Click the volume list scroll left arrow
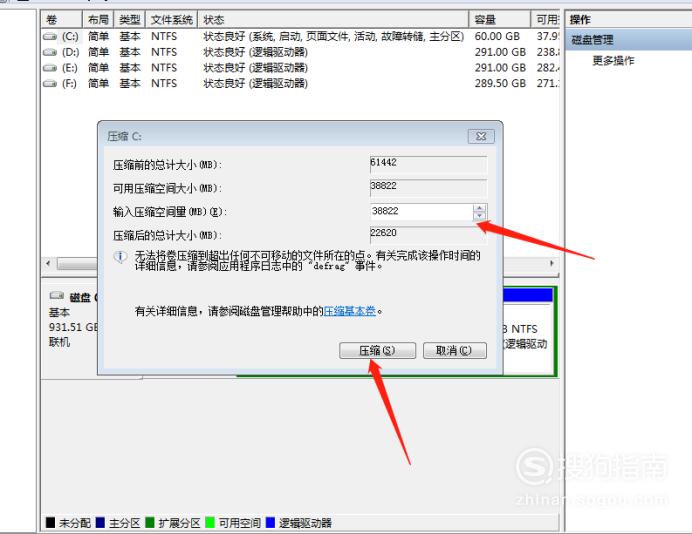Viewport: 692px width, 534px height. click(48, 263)
